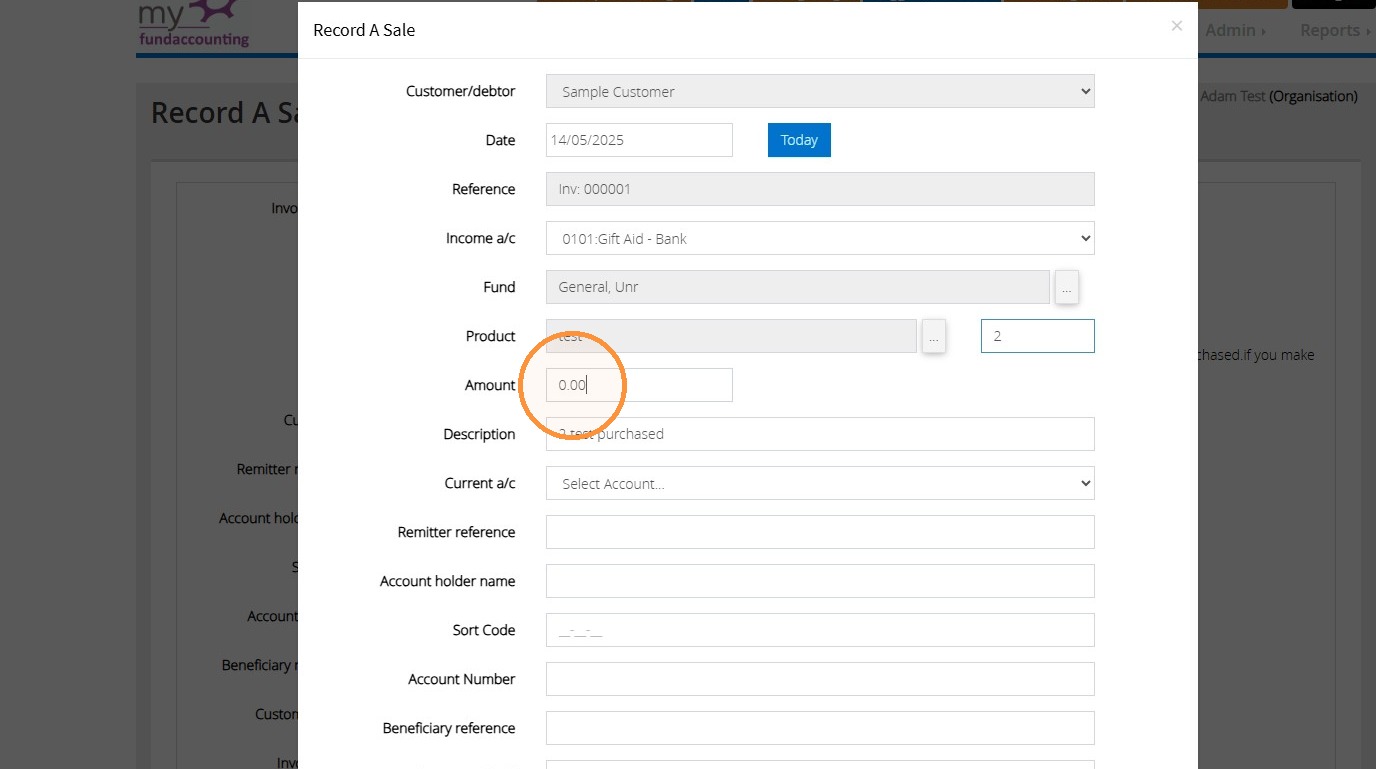
Task: Click the Today button
Action: 799,140
